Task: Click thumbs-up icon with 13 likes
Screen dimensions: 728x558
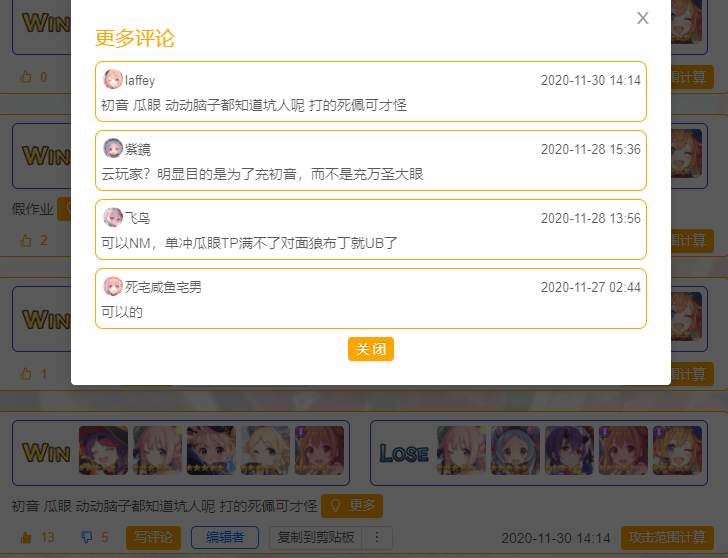Action: pos(26,538)
